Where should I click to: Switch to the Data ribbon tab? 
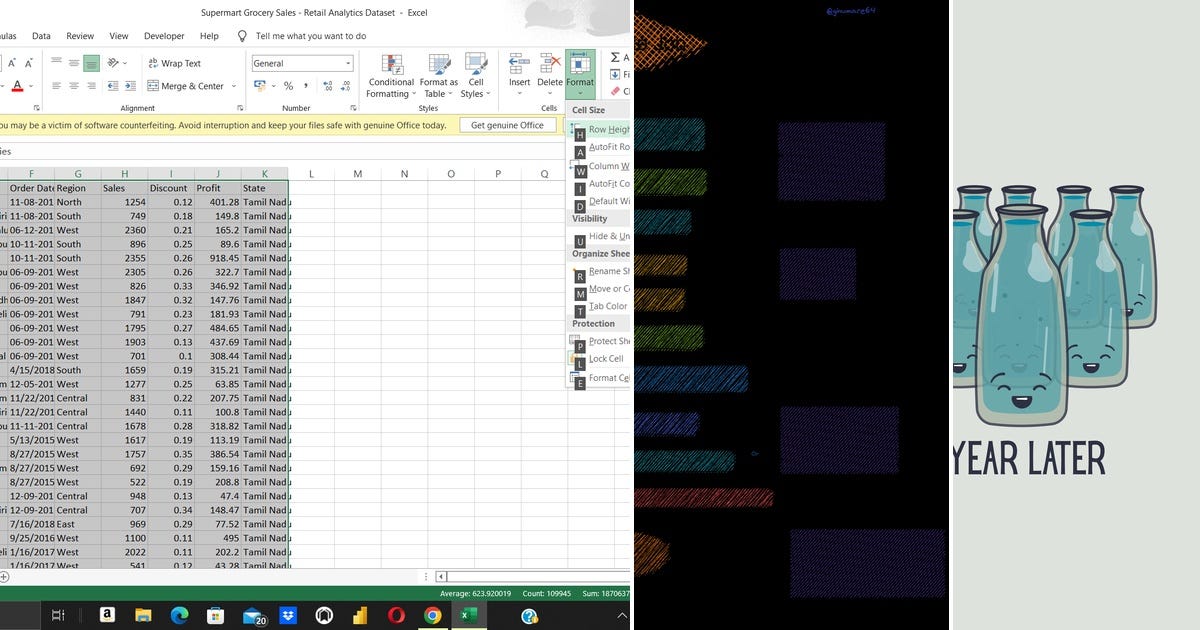click(41, 36)
